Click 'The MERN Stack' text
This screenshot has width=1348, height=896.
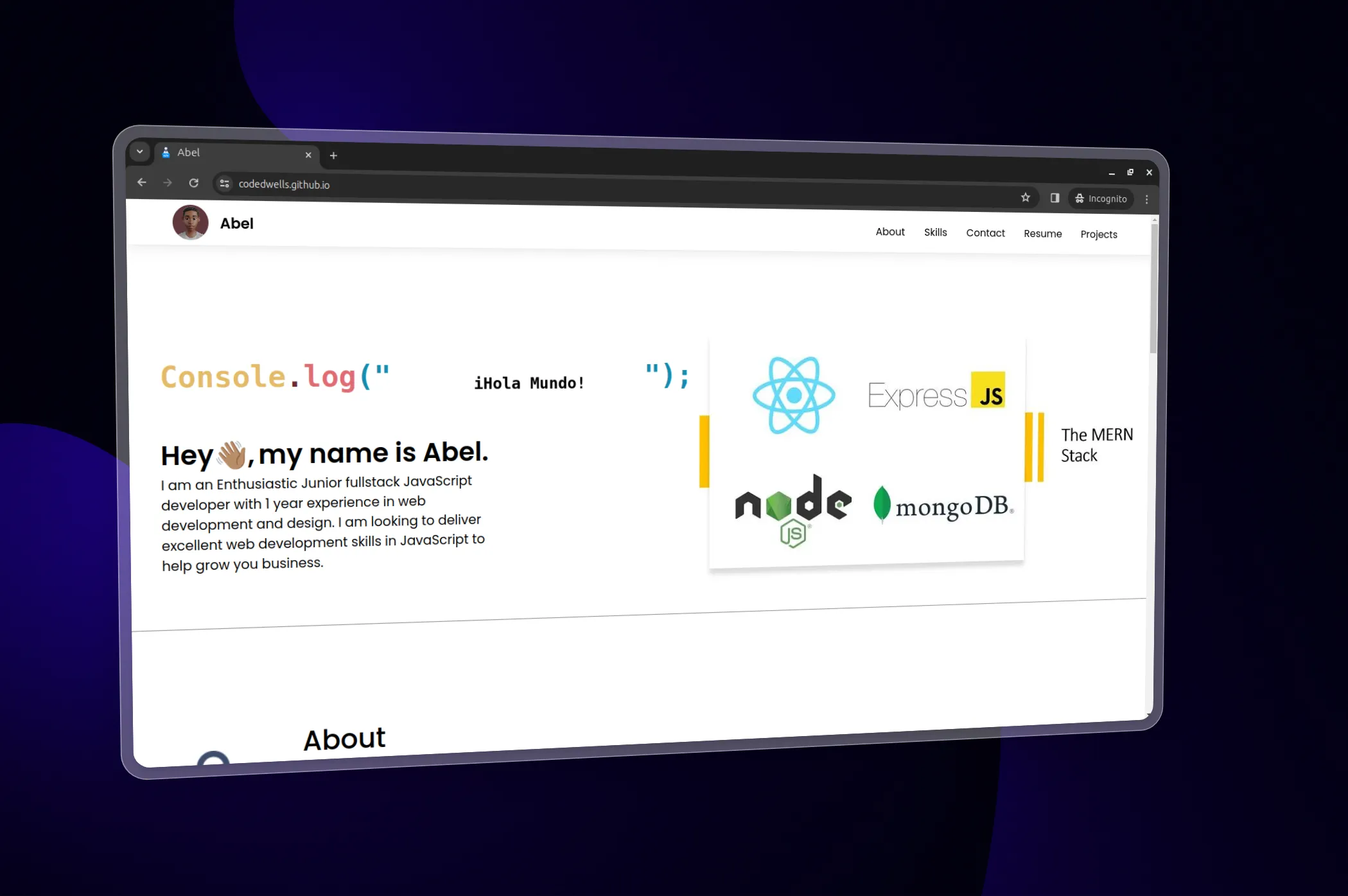(1096, 445)
